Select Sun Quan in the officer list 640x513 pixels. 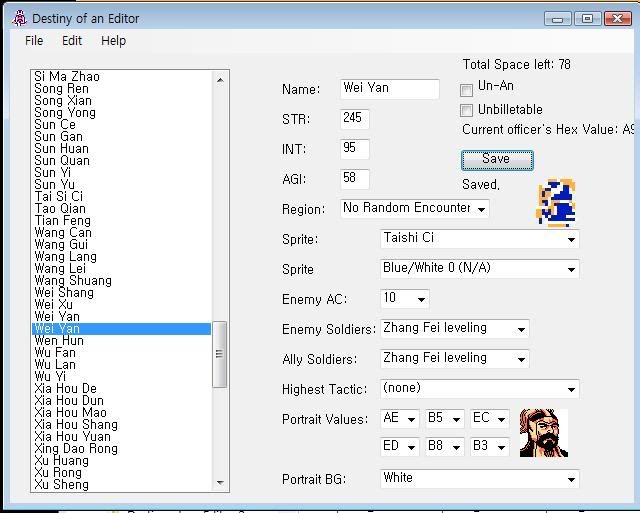click(x=61, y=161)
